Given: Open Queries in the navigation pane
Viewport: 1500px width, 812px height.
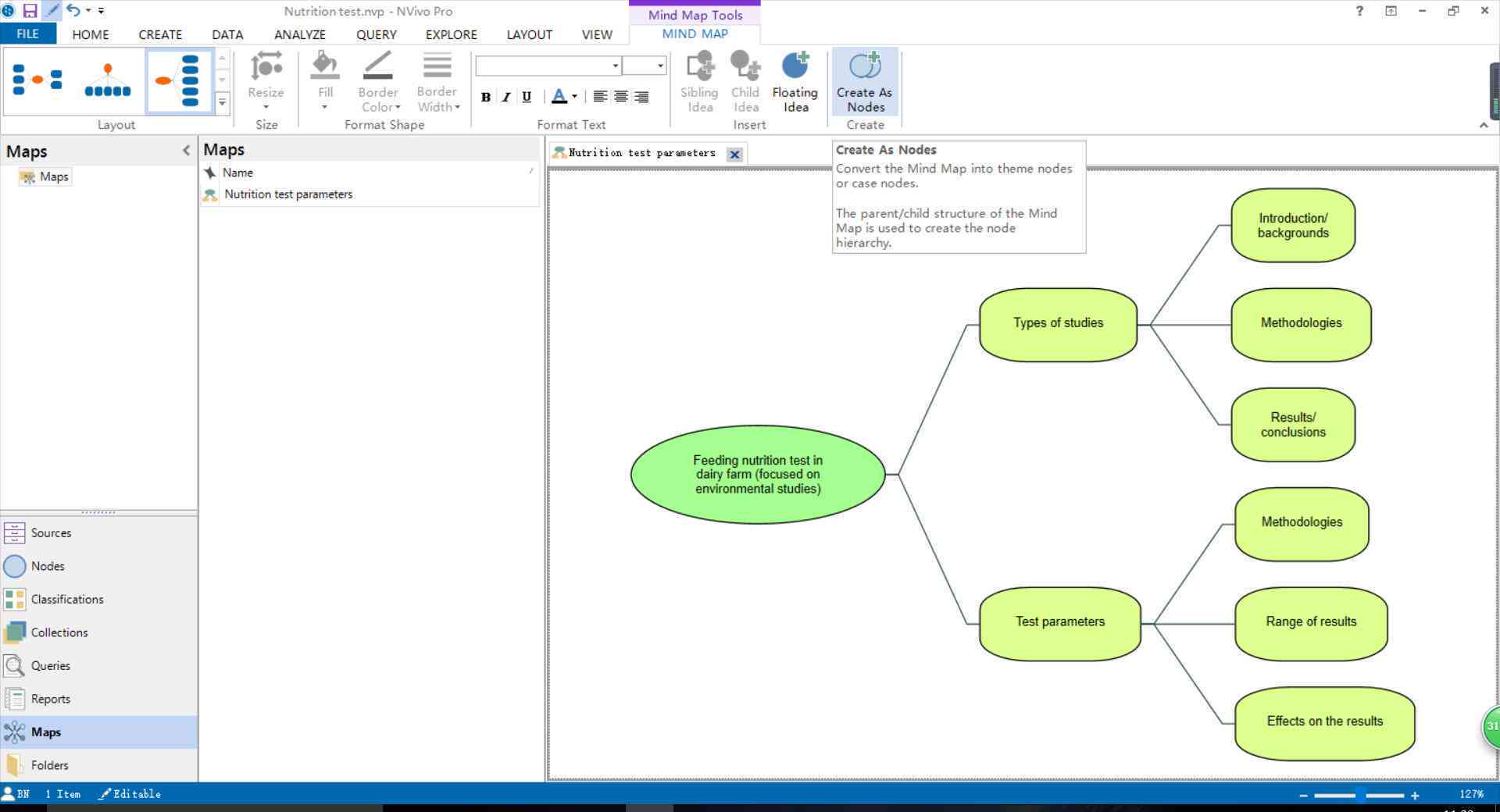Looking at the screenshot, I should coord(98,666).
